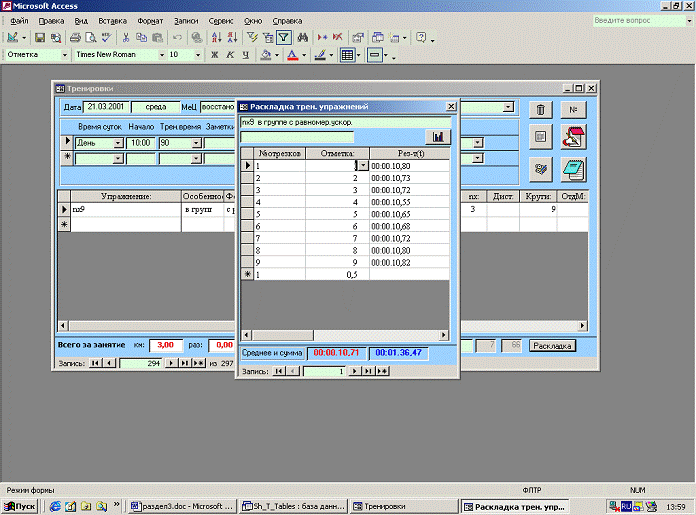Click the Cut scissors icon
696x515 pixels.
pos(125,38)
